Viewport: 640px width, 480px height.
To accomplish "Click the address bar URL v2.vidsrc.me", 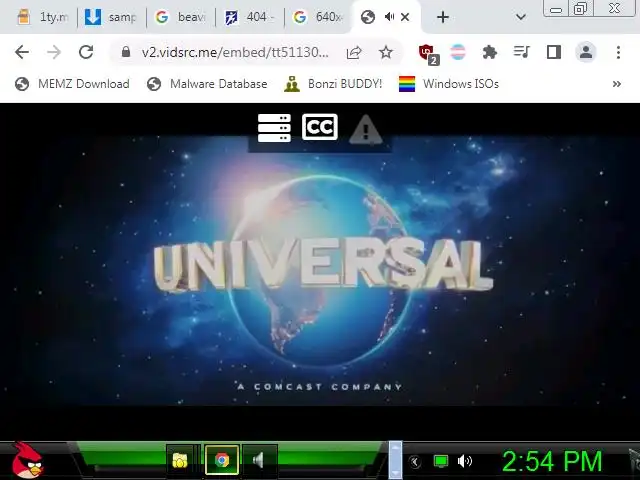I will (235, 53).
